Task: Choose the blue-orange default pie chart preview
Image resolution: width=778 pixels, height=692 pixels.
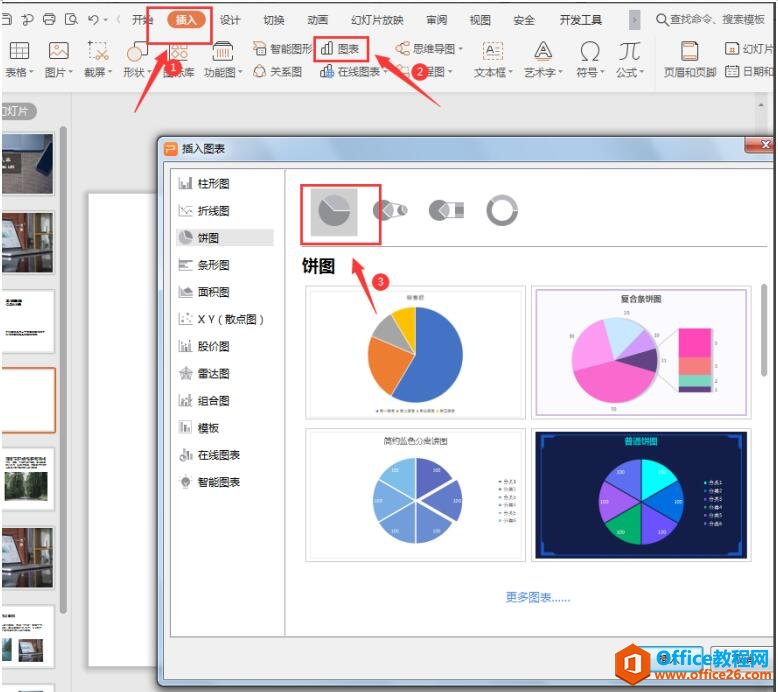Action: [415, 353]
